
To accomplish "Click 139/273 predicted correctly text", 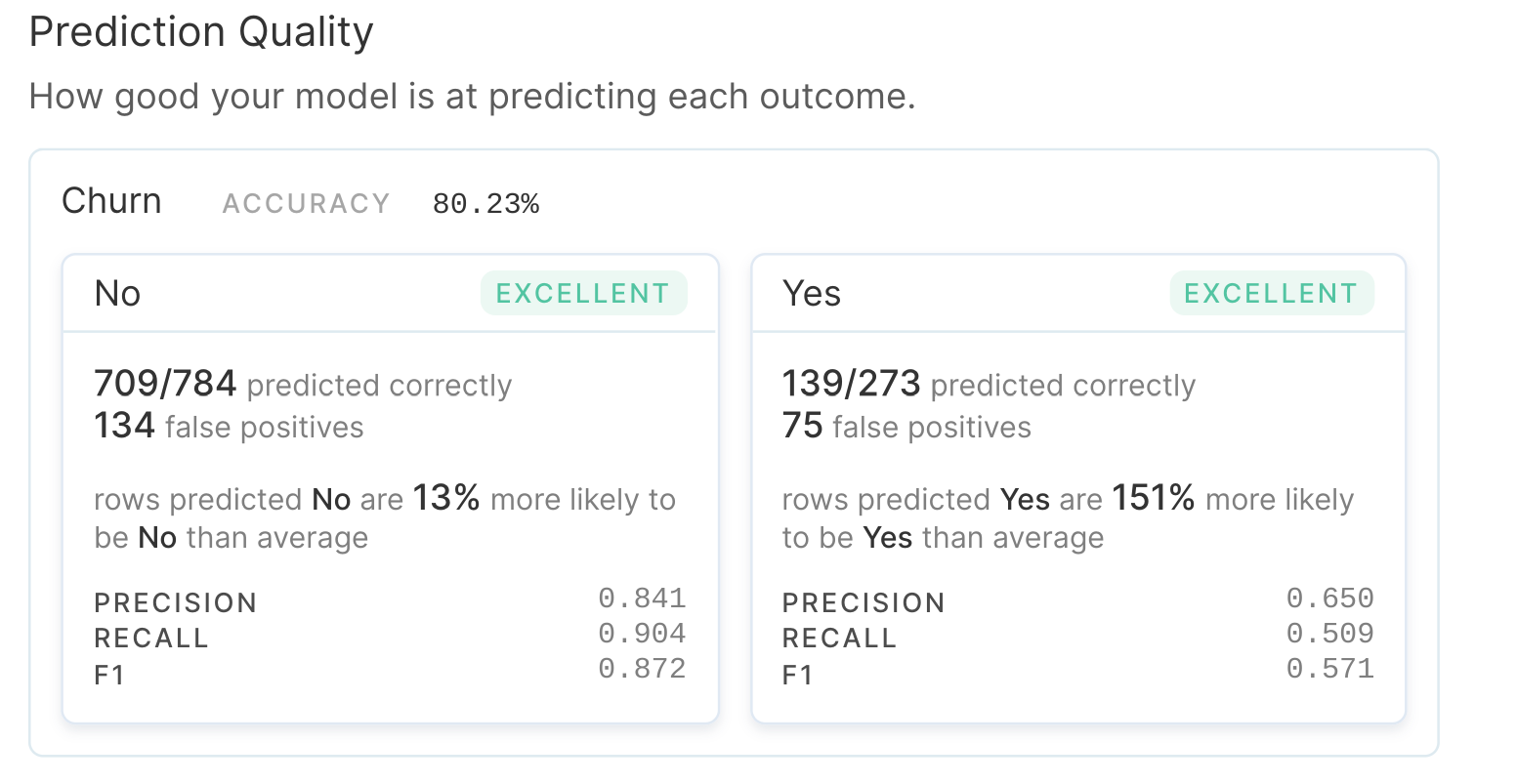I will pos(988,385).
